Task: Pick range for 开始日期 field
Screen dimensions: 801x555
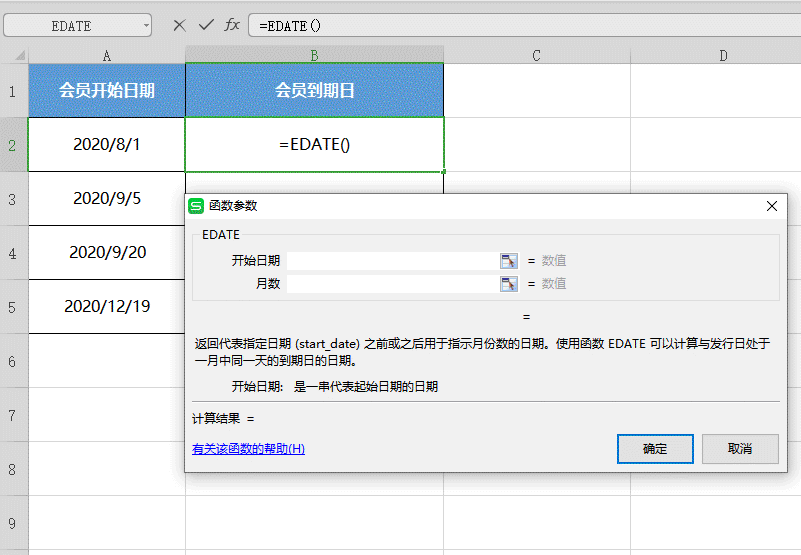Action: [x=509, y=261]
